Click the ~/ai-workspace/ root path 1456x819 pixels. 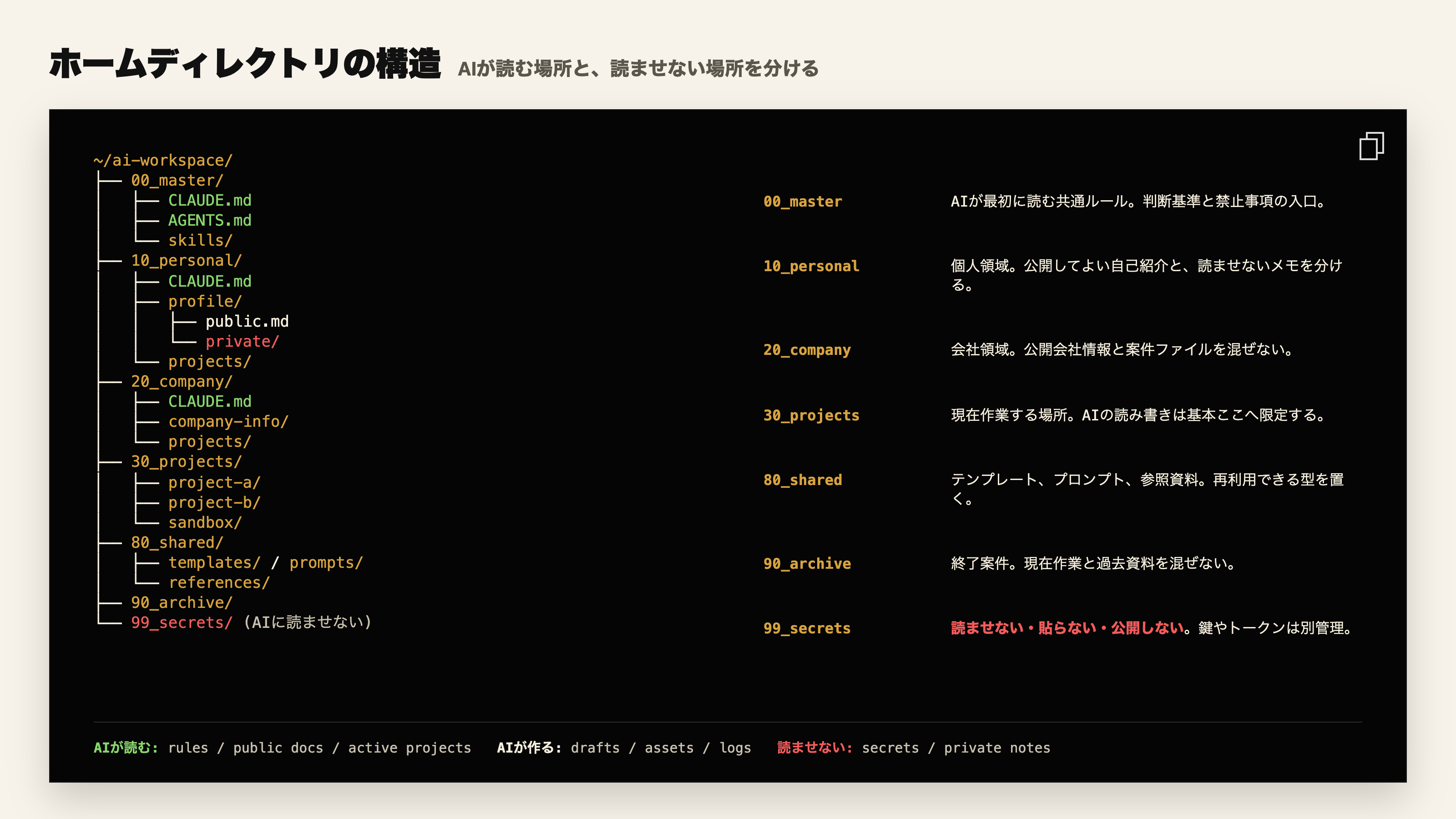pos(163,161)
